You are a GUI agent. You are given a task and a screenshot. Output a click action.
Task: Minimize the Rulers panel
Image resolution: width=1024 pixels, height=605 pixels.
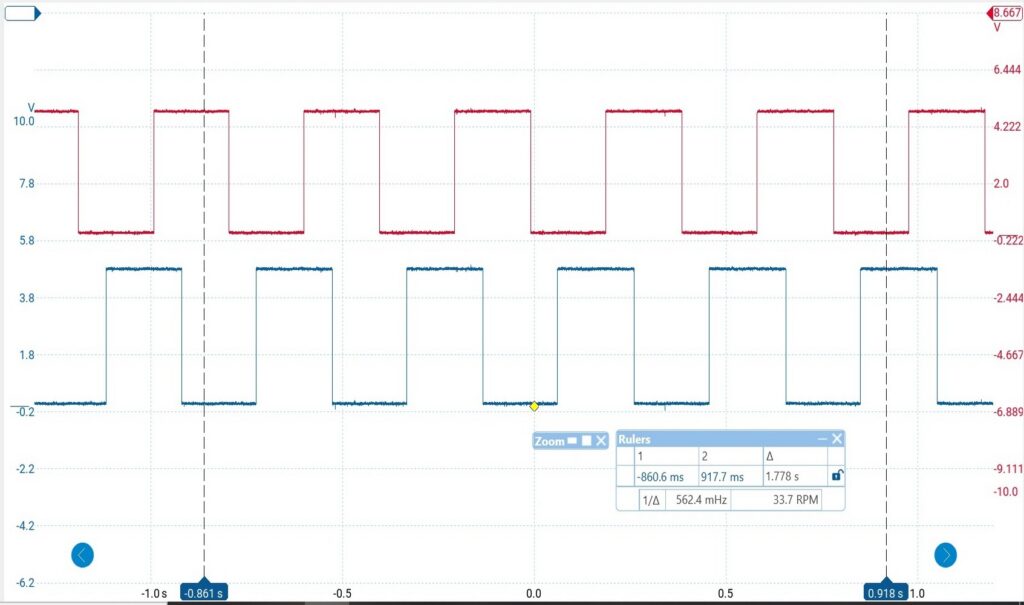pos(822,439)
